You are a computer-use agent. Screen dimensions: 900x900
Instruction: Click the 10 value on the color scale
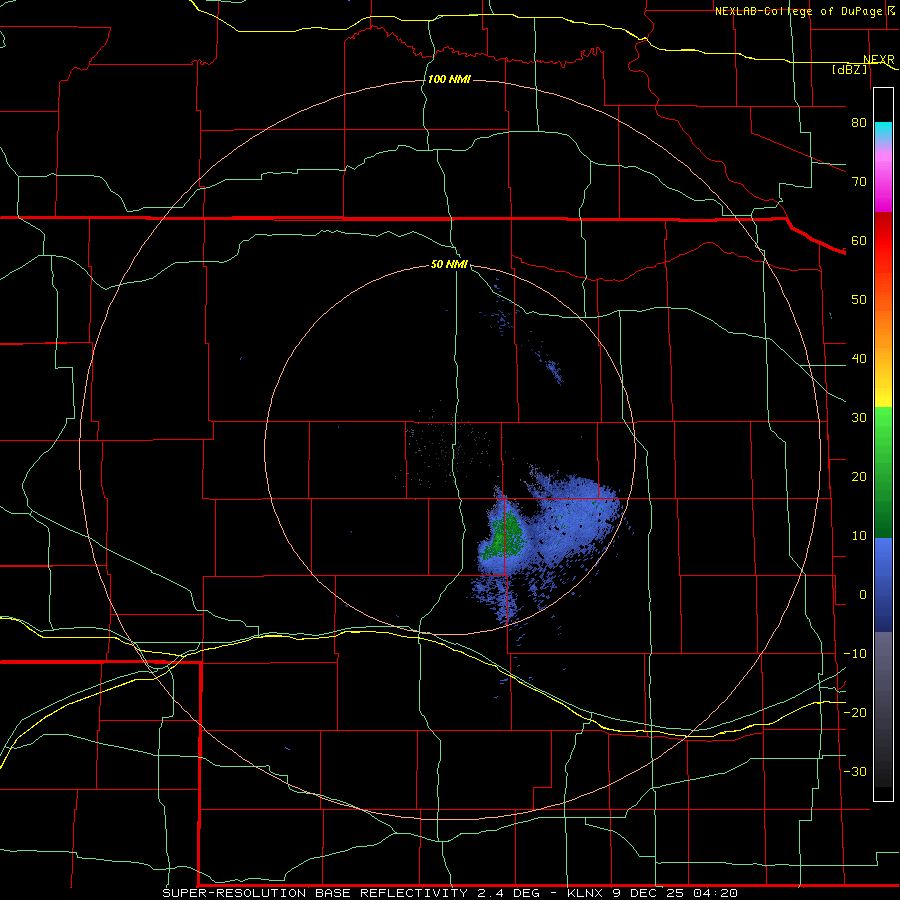tap(859, 536)
